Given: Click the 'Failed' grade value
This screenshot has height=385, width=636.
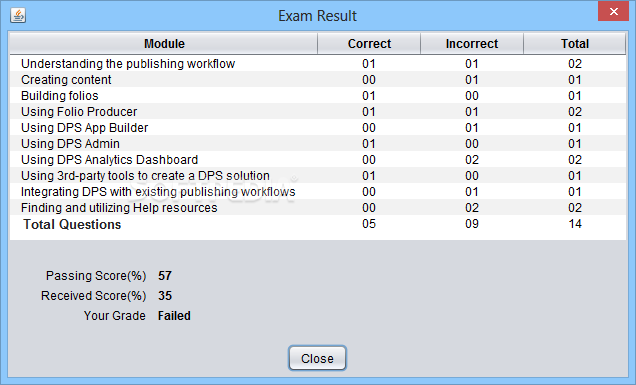Looking at the screenshot, I should [x=174, y=316].
